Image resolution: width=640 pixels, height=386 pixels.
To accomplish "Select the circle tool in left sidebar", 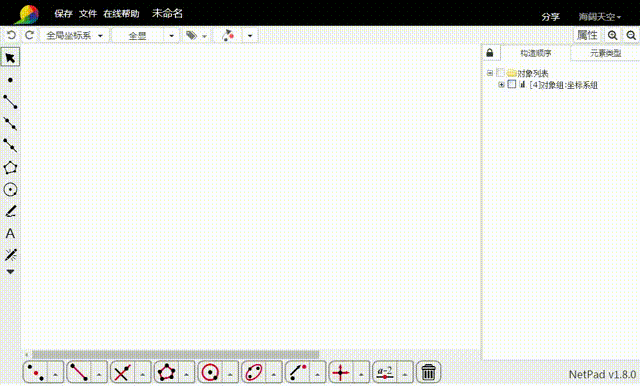I will coord(10,189).
